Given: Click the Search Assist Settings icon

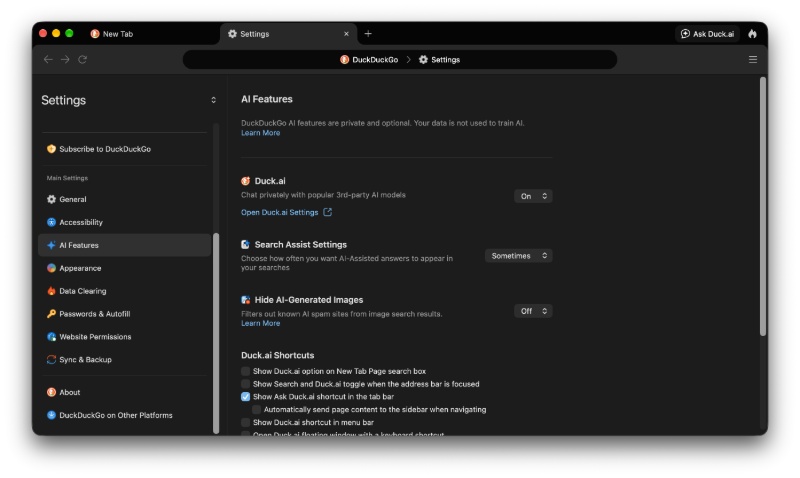Looking at the screenshot, I should pos(245,244).
